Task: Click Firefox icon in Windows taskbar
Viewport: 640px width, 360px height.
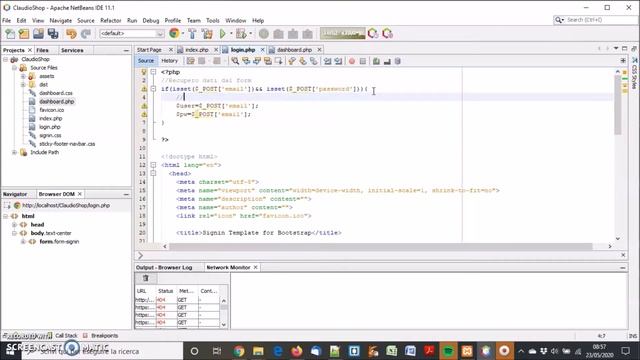Action: pos(297,351)
